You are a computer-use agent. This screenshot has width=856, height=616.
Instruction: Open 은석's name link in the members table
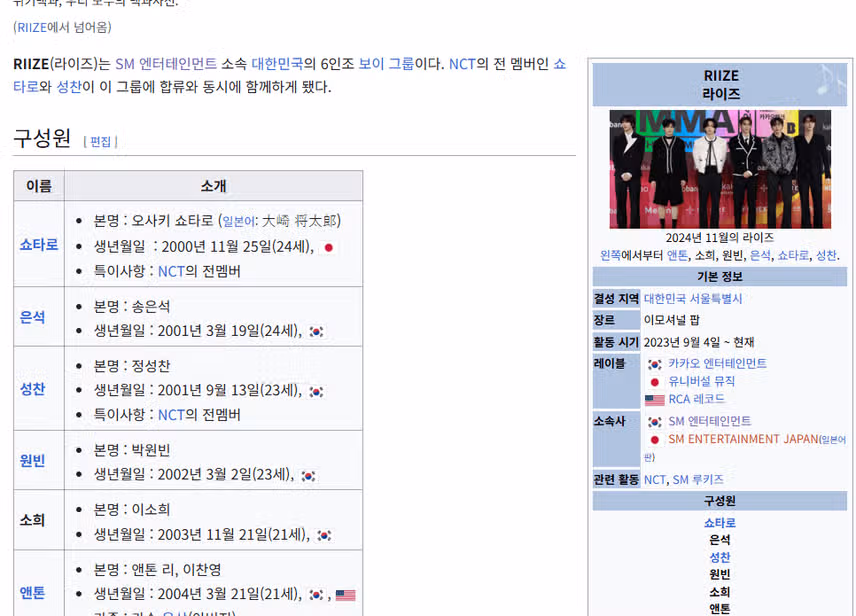point(32,317)
